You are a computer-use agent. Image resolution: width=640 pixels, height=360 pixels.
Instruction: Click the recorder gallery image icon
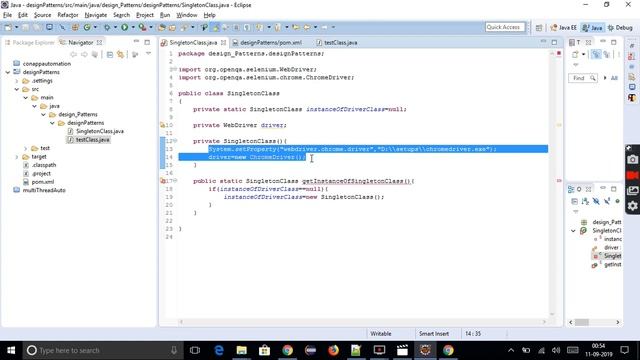click(632, 190)
